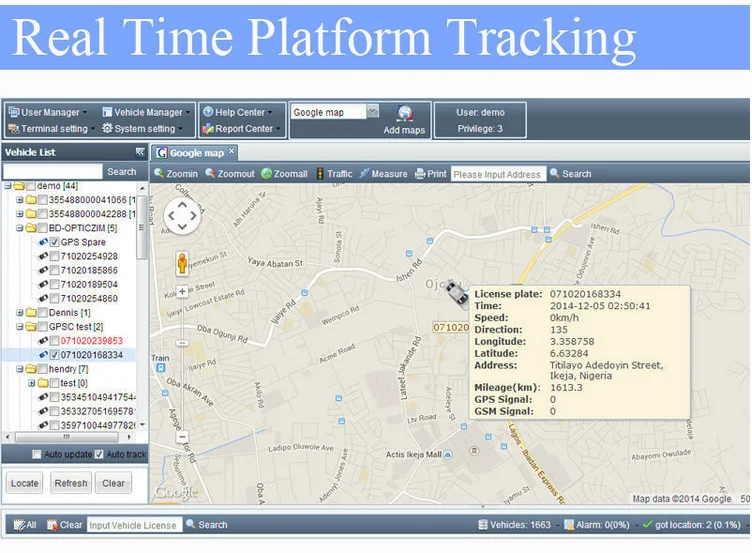Collapse the BD-OPTICZIM [5] group
This screenshot has height=553, width=752.
click(x=20, y=228)
